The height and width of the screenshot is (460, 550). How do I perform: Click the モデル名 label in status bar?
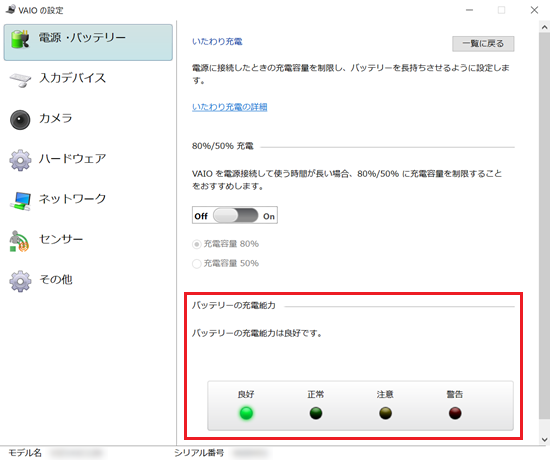(25, 453)
